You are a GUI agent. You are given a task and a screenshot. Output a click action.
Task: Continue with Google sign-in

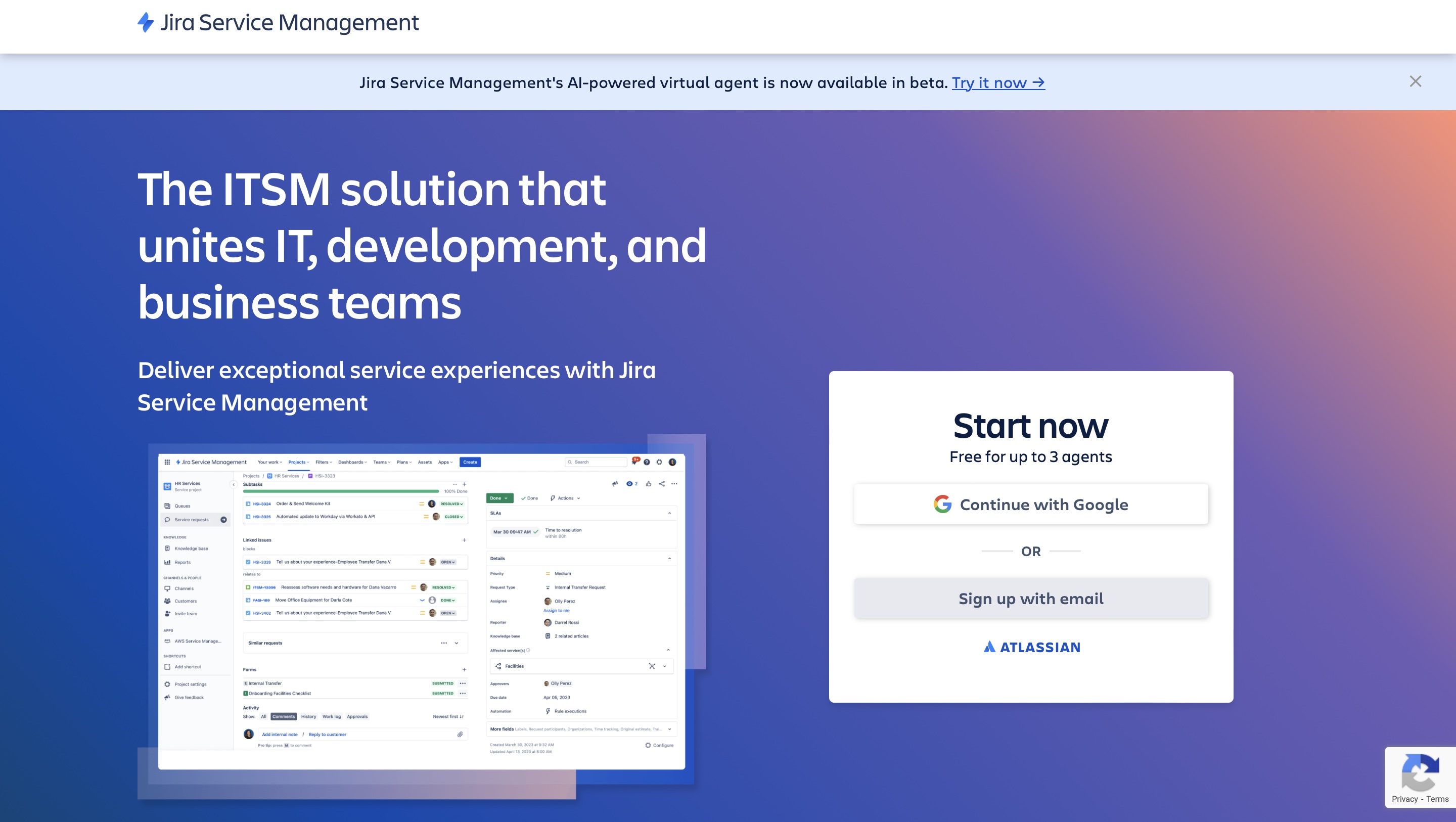(x=1031, y=504)
